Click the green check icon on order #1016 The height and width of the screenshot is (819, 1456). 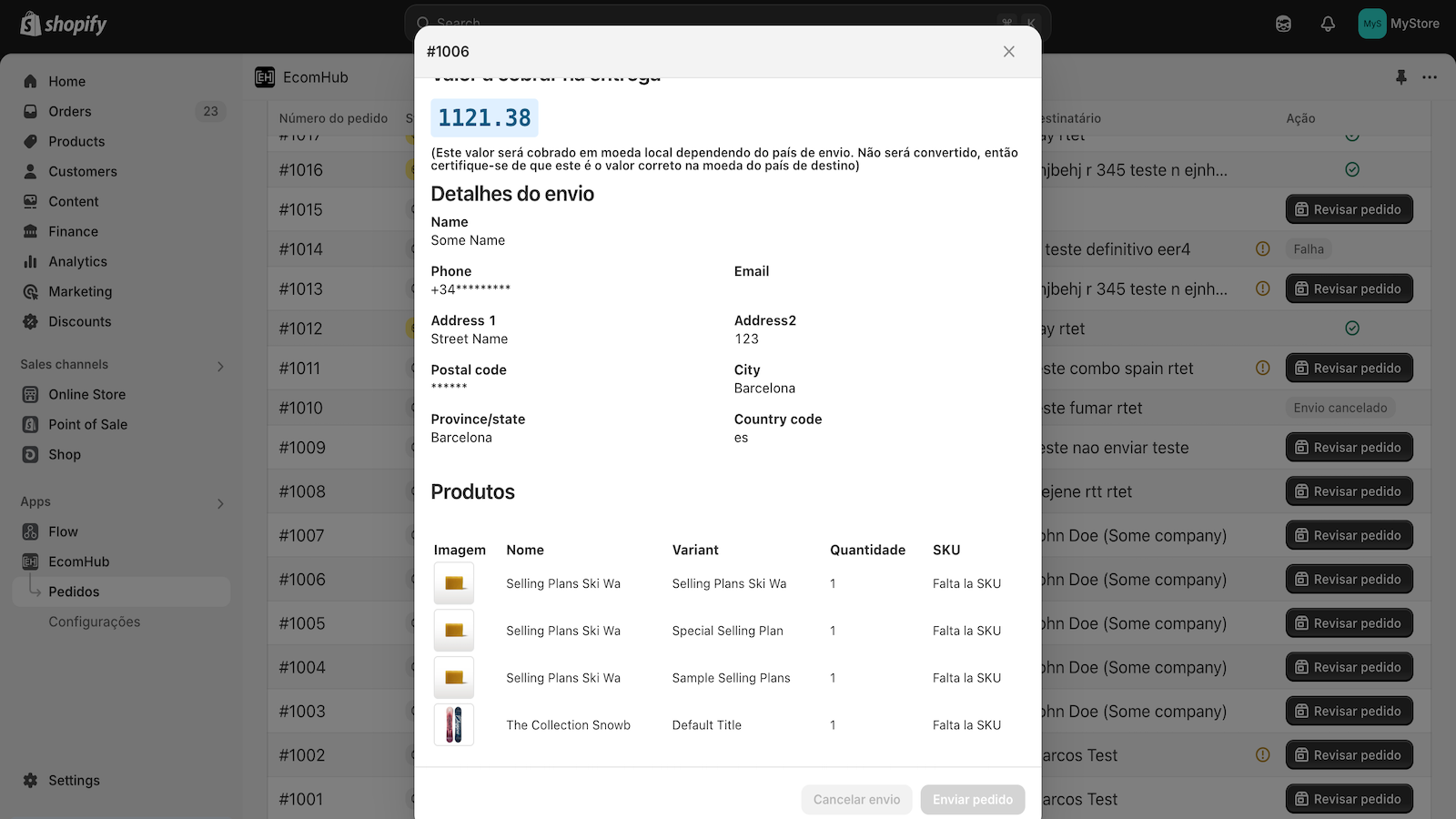pos(1352,169)
